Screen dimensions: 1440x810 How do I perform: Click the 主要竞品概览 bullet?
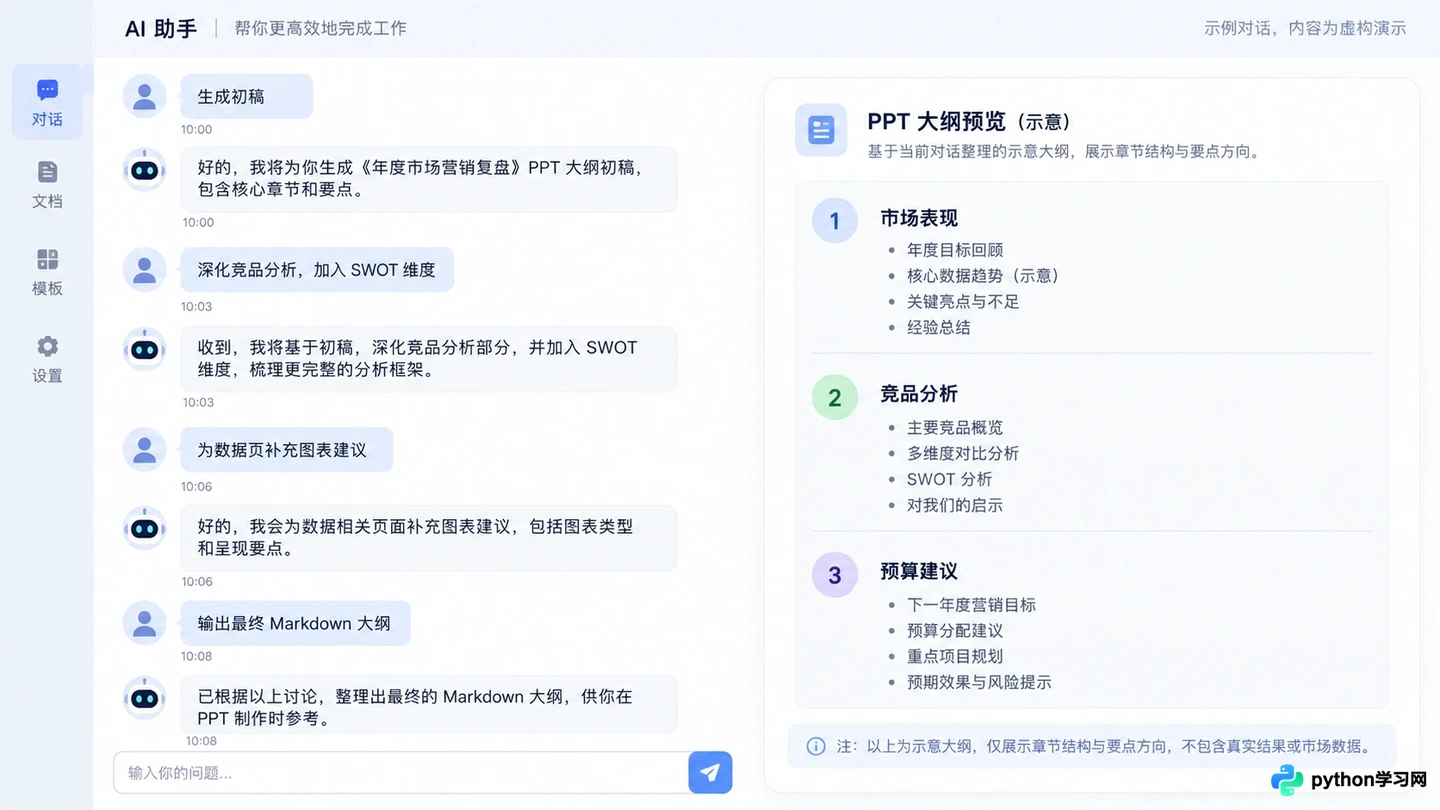coord(955,427)
